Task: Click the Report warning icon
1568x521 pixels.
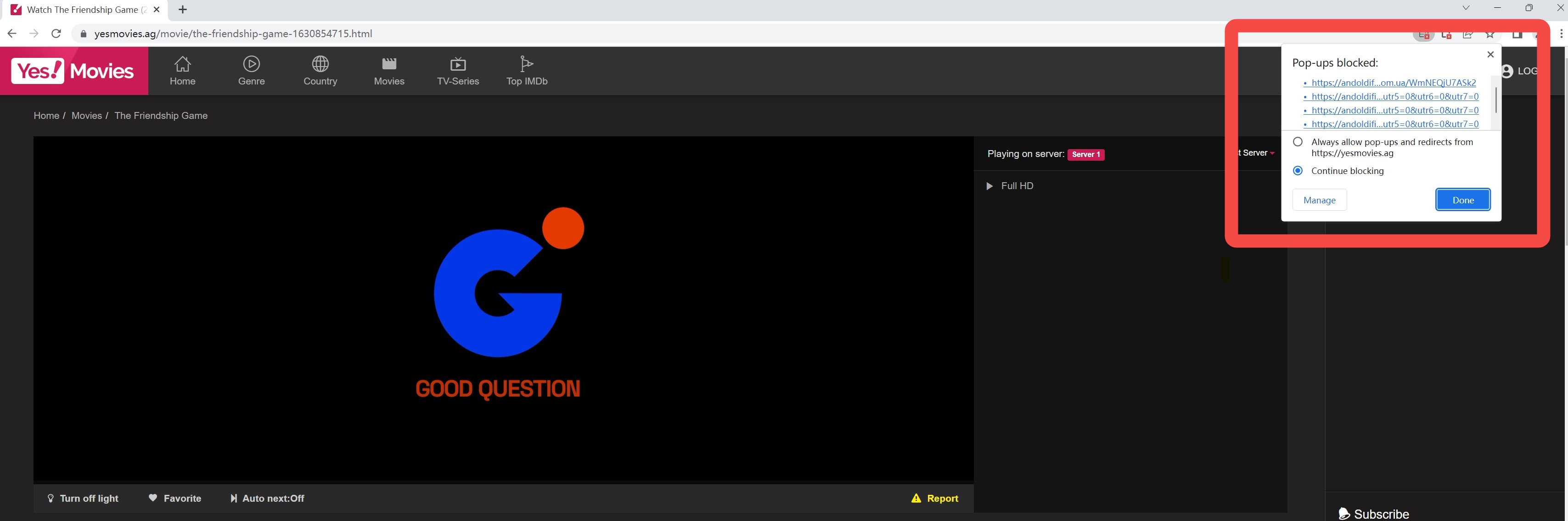Action: pyautogui.click(x=916, y=499)
